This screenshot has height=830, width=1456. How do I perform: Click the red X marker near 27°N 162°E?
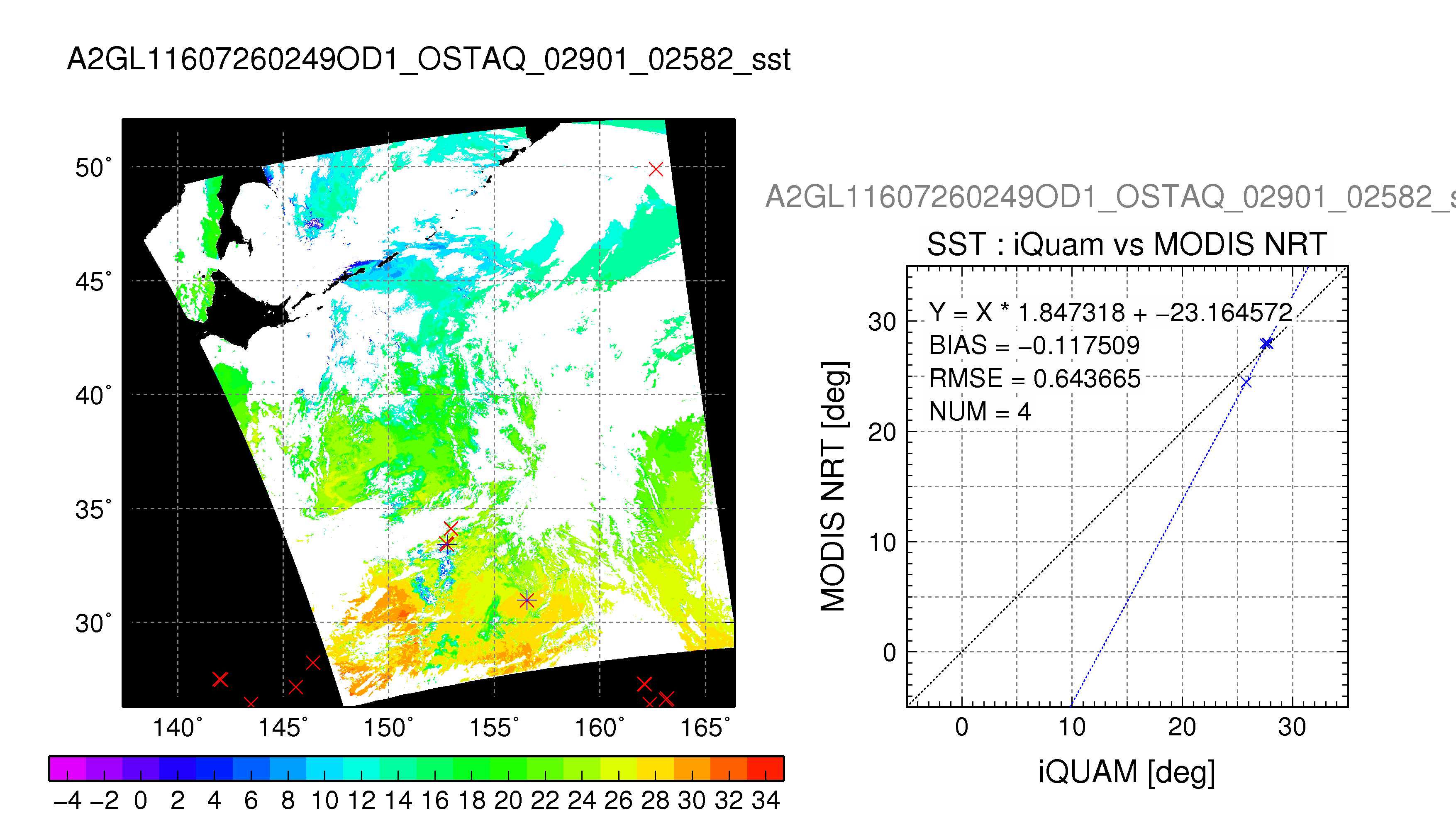click(x=644, y=684)
